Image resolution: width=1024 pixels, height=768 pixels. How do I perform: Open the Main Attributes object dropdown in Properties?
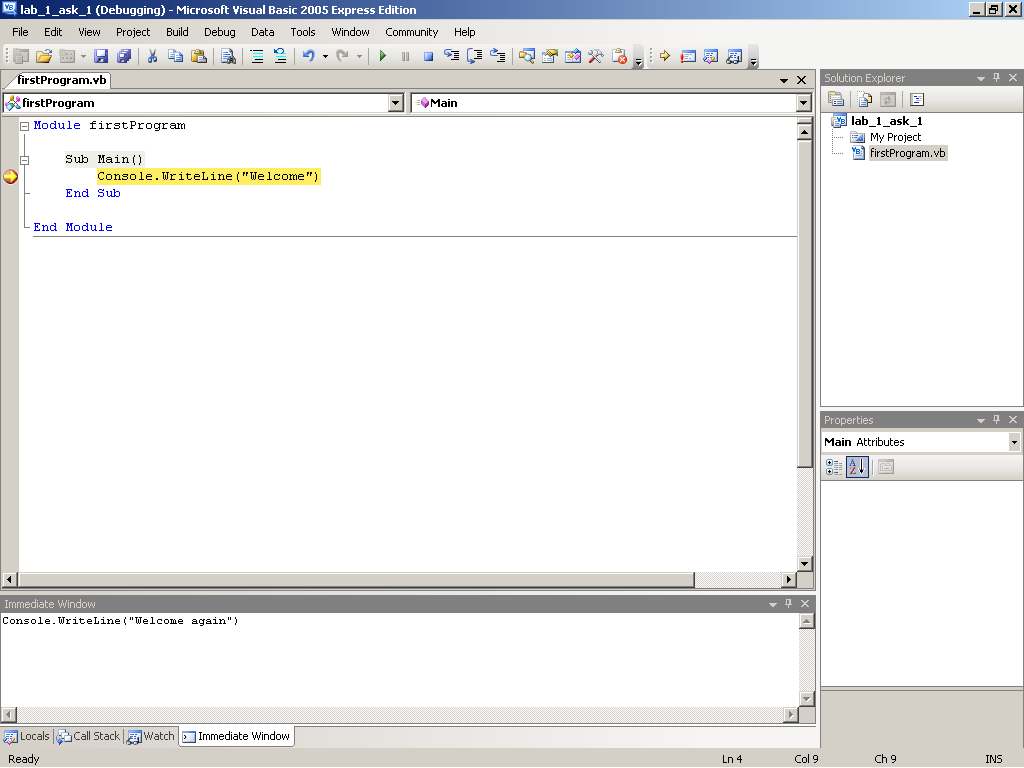(x=1014, y=442)
